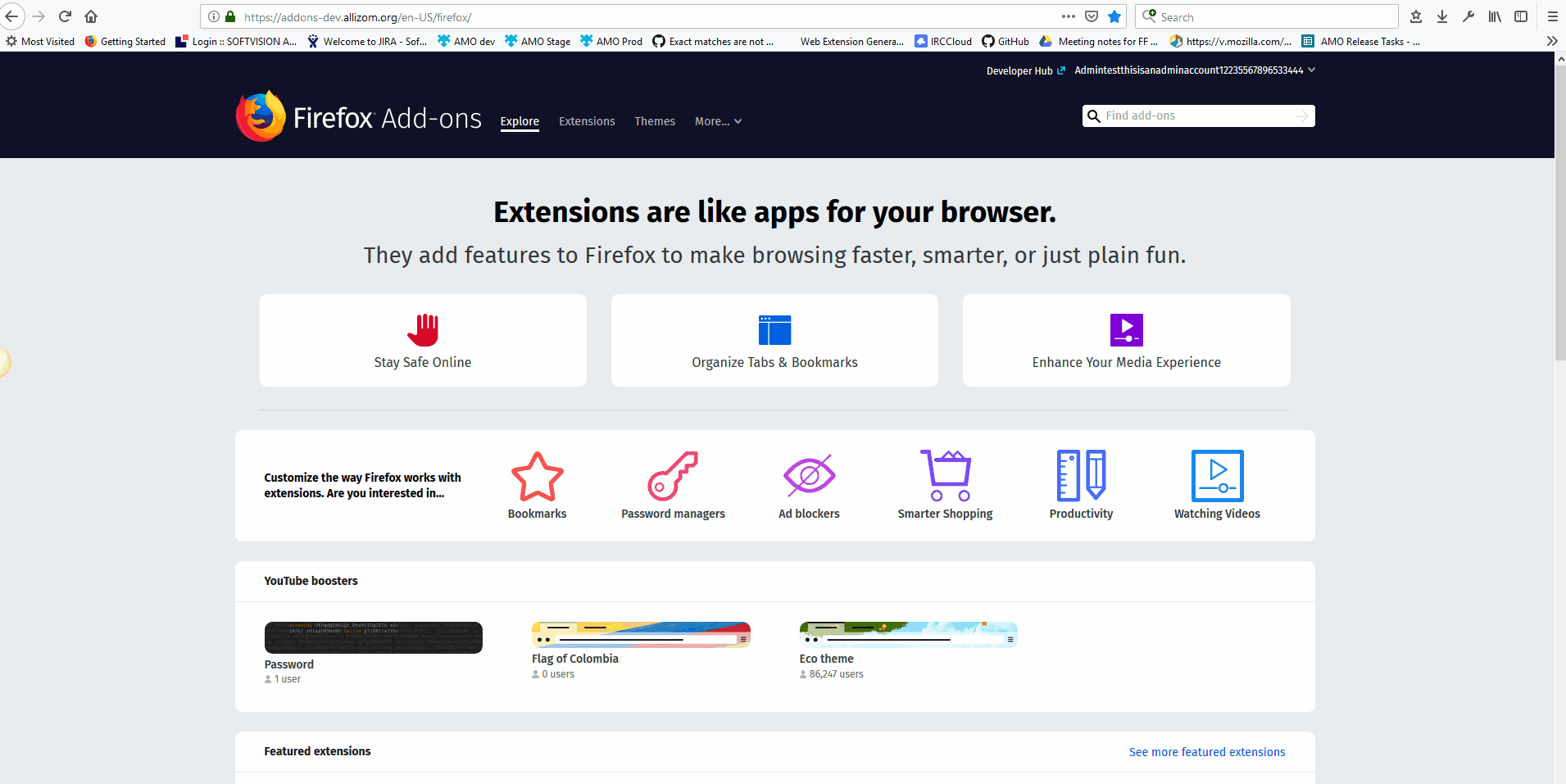The width and height of the screenshot is (1566, 784).
Task: Expand the admin account user menu
Action: point(1195,70)
